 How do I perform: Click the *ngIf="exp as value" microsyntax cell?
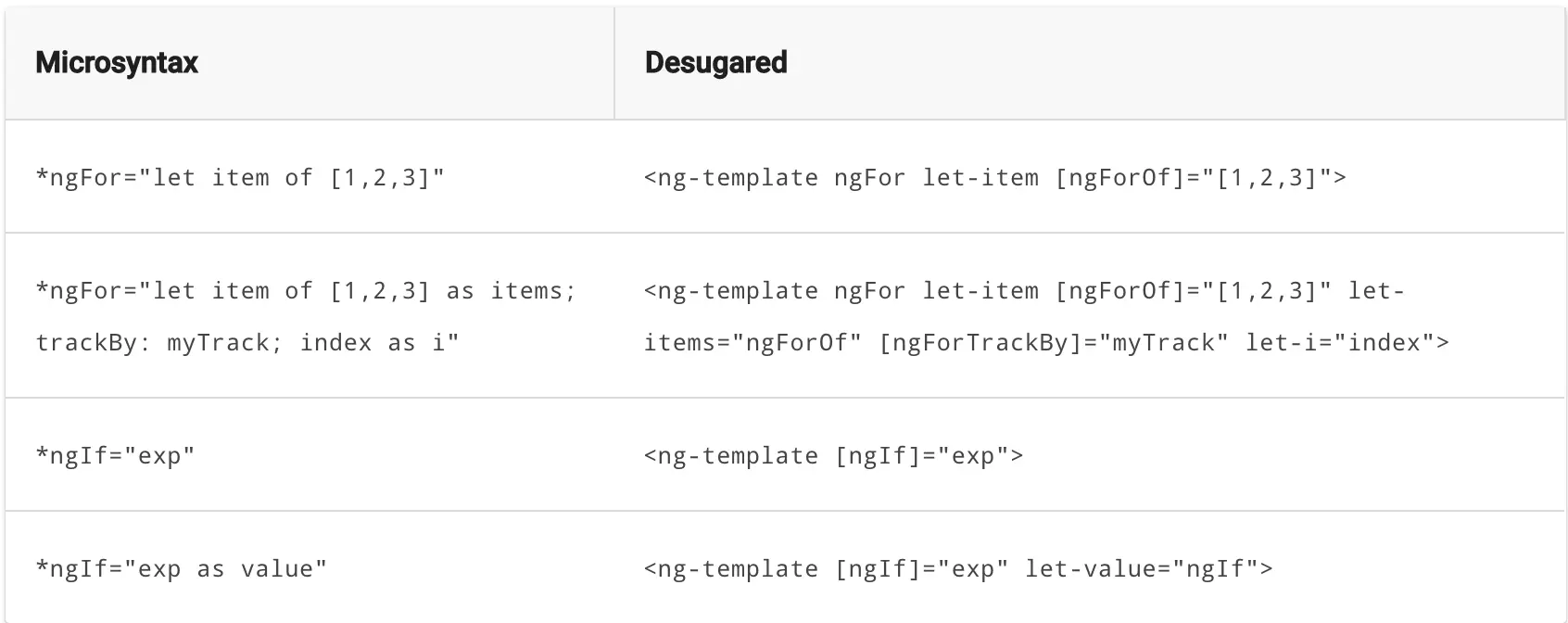[x=181, y=569]
